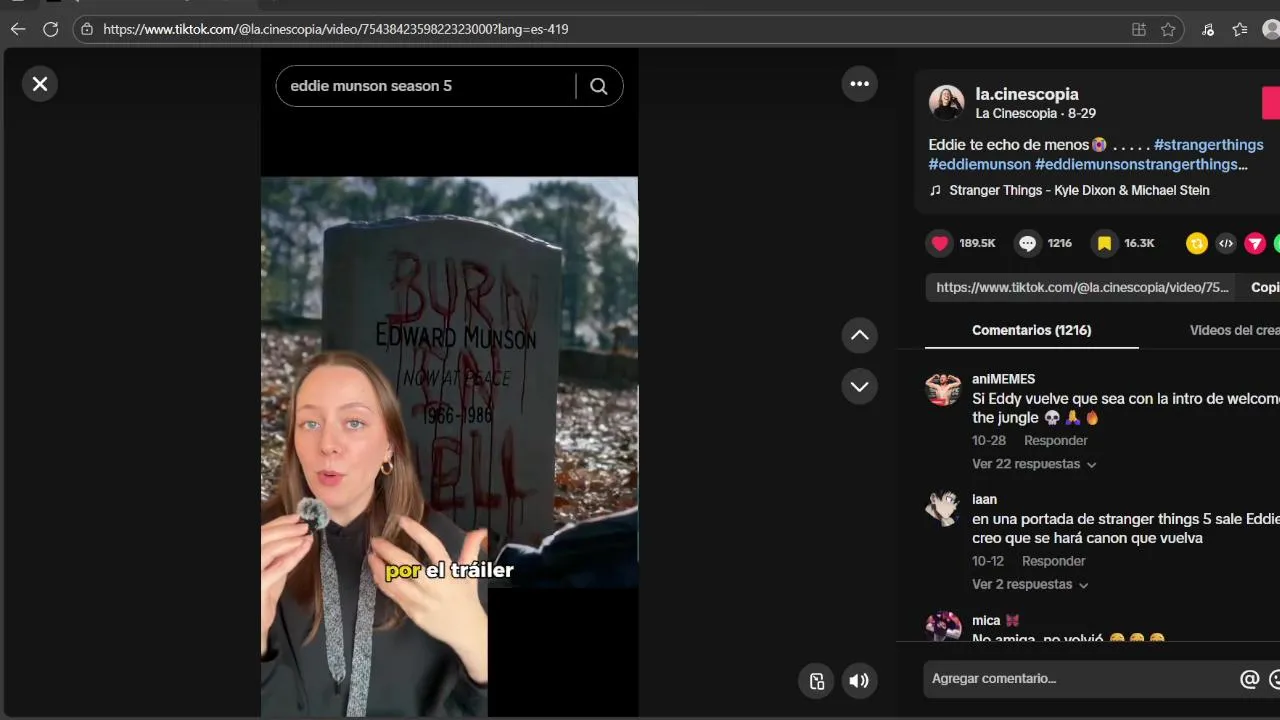Open laan commenter avatar
This screenshot has width=1280, height=720.
943,508
